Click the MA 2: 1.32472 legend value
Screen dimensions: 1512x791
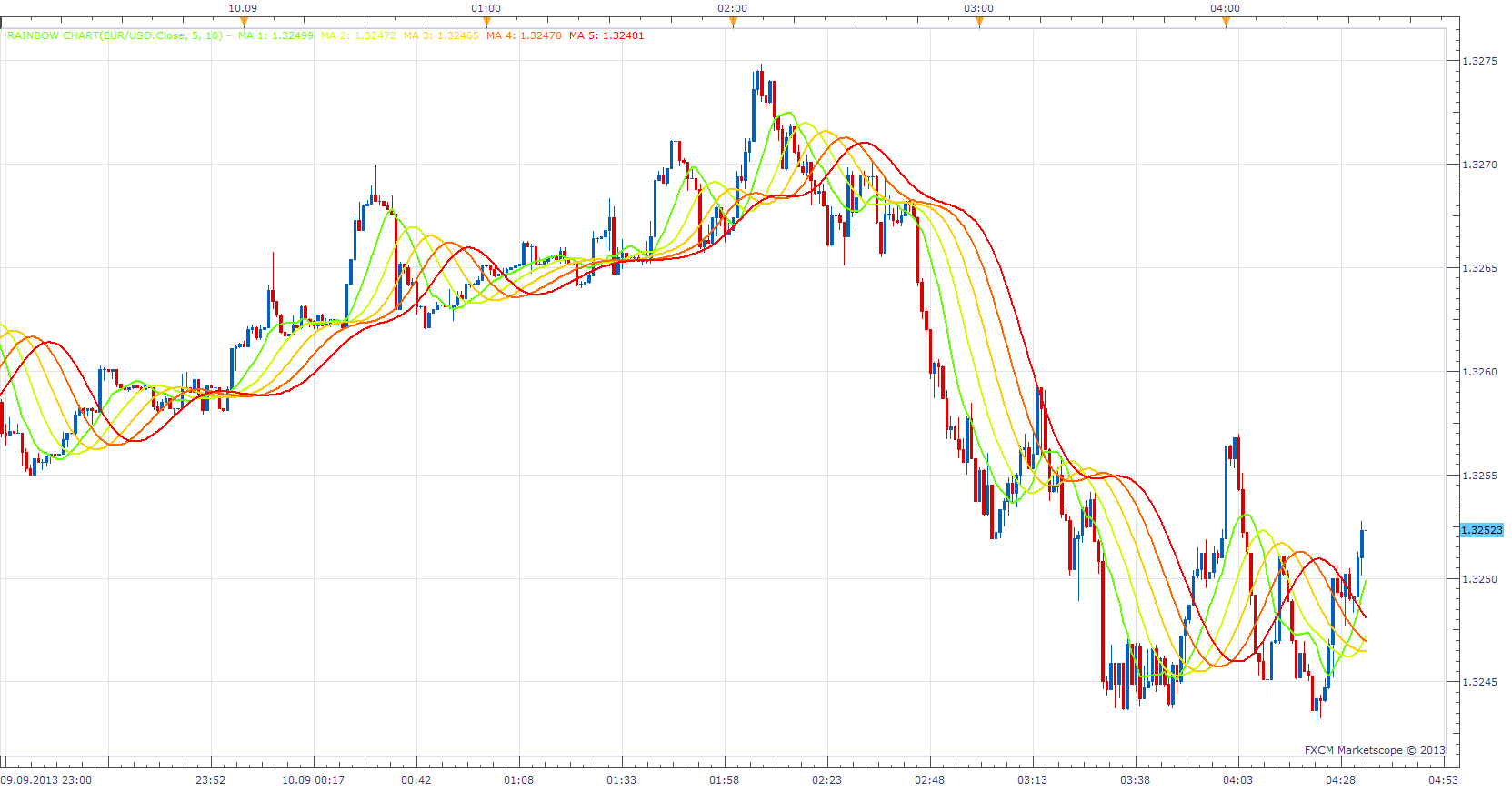pyautogui.click(x=358, y=35)
